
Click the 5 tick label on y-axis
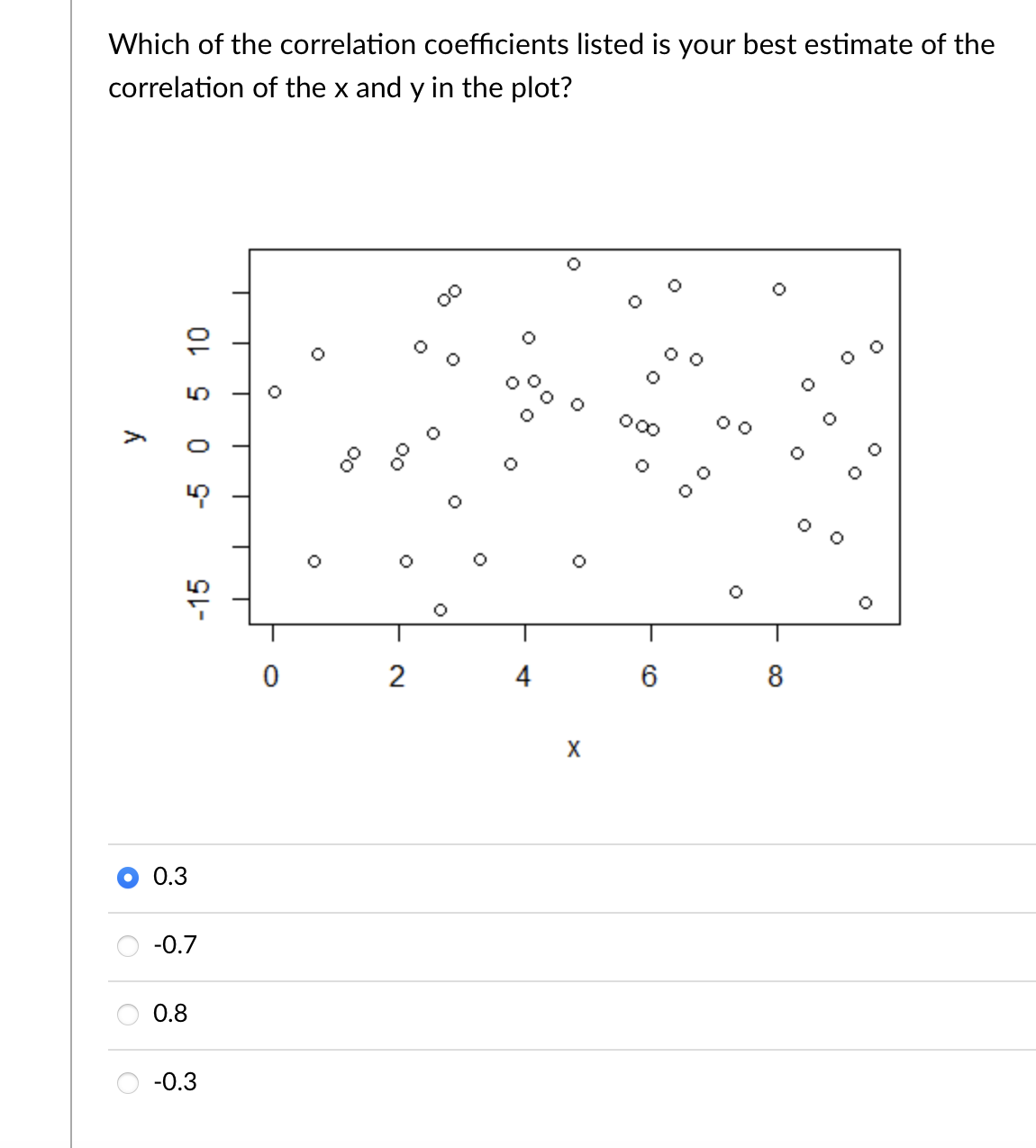pos(197,391)
